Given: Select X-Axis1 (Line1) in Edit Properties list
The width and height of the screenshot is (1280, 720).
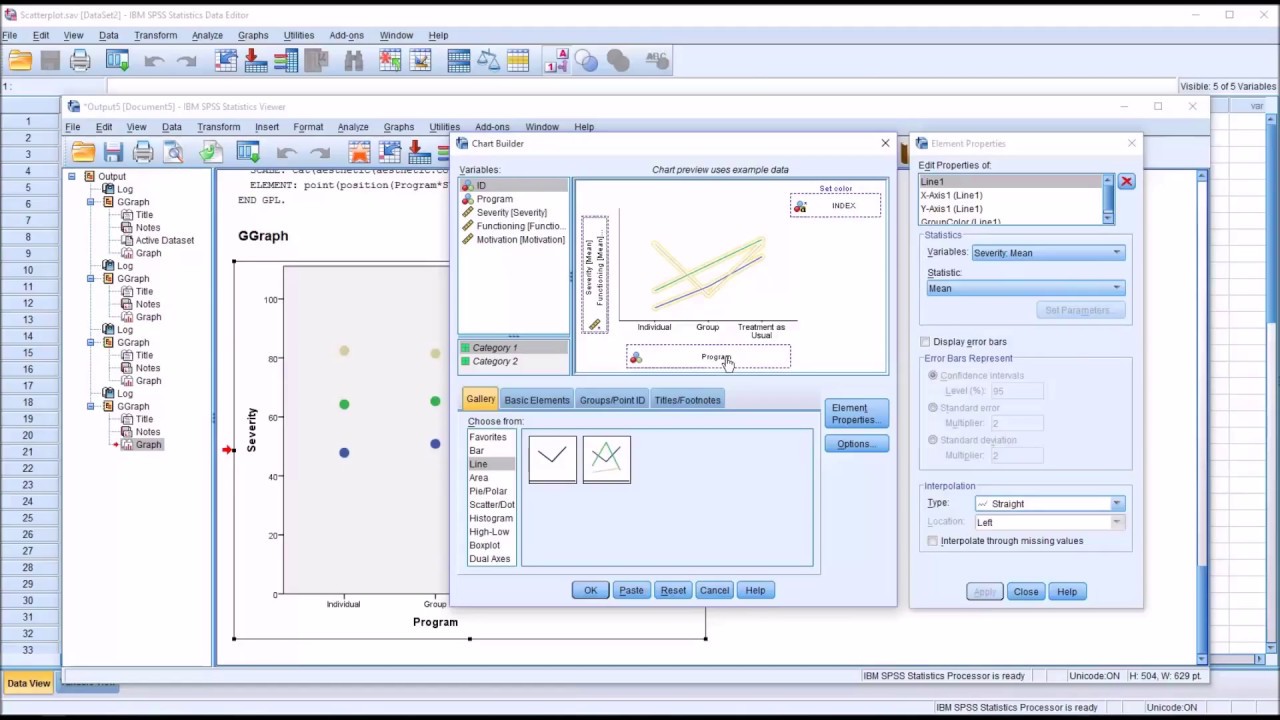Looking at the screenshot, I should click(1010, 195).
